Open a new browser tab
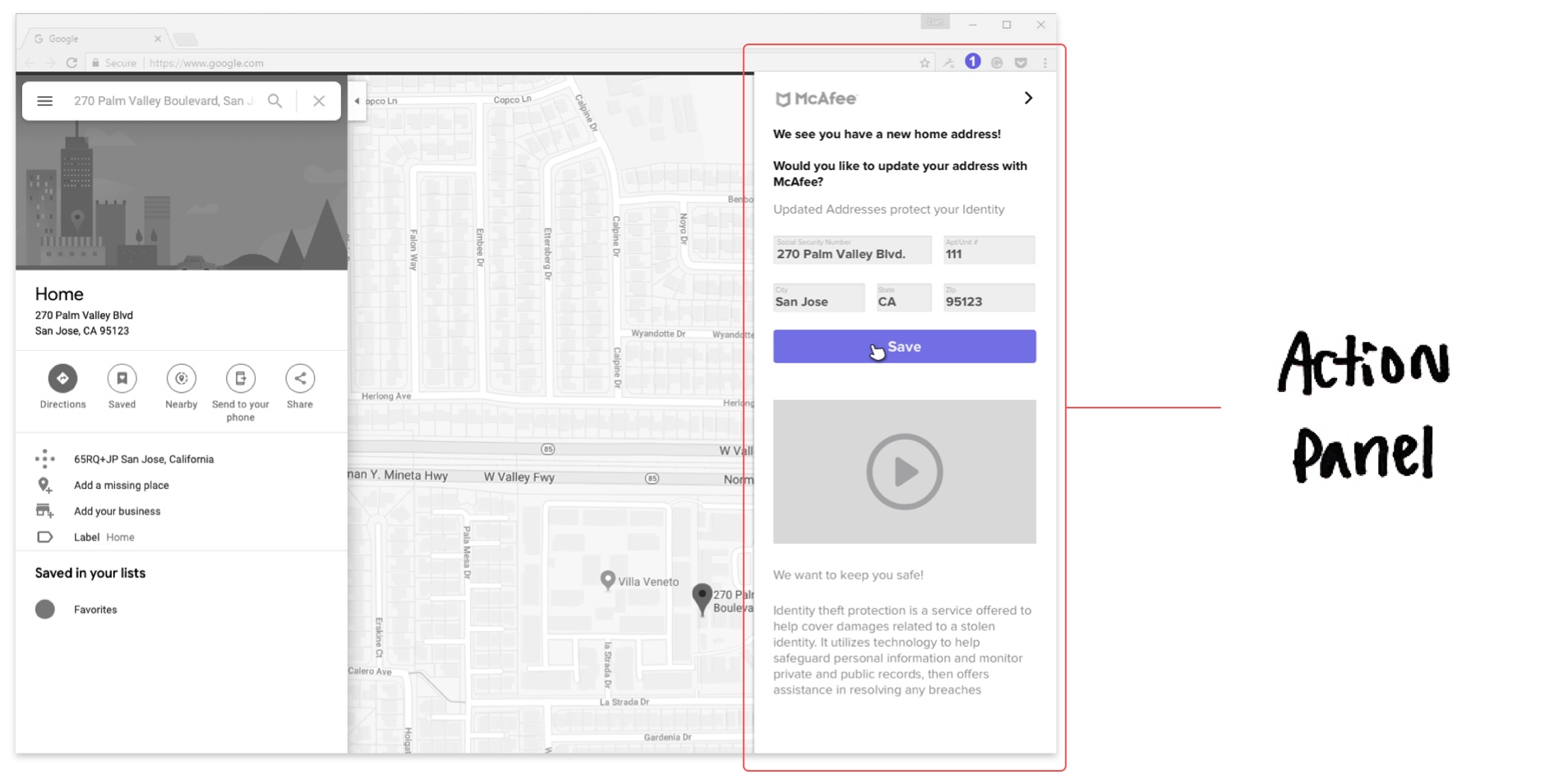The image size is (1545, 784). [186, 39]
